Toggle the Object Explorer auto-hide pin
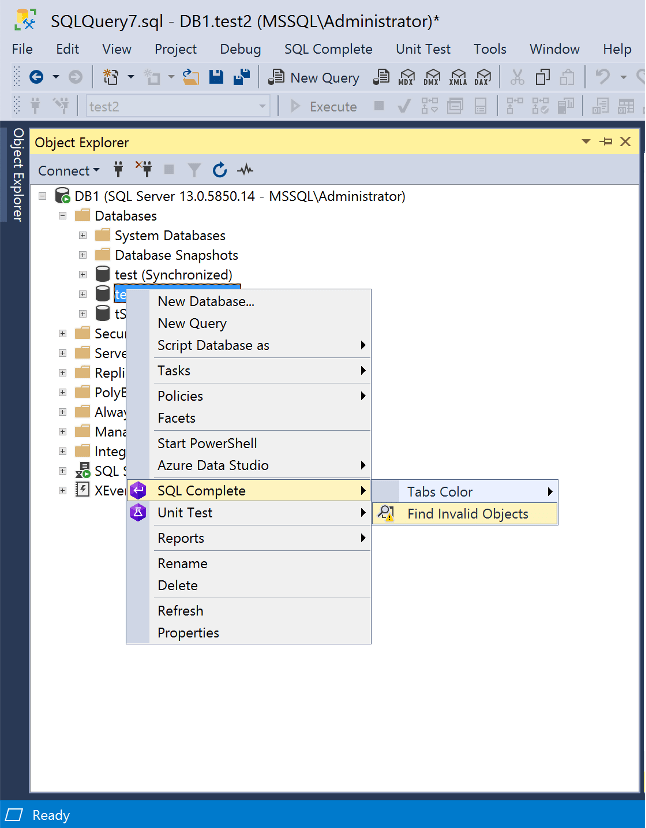 pos(605,142)
